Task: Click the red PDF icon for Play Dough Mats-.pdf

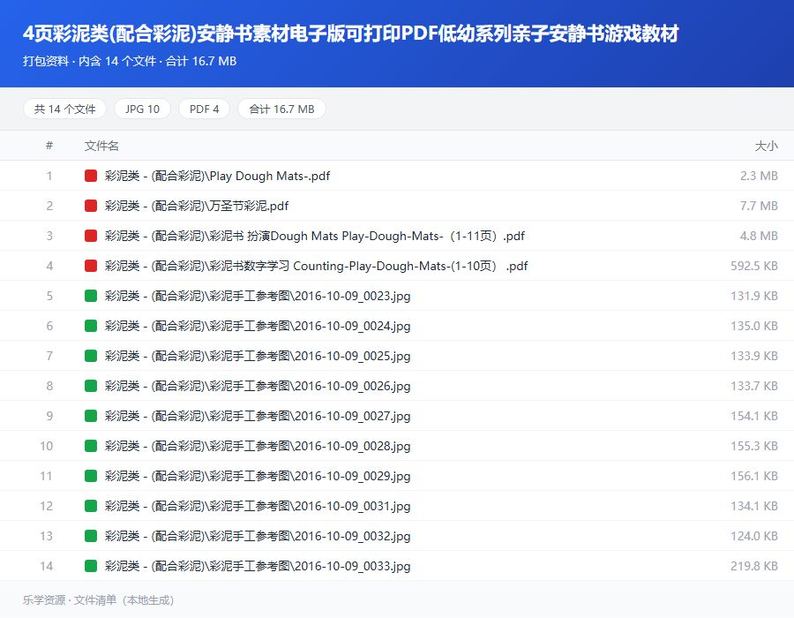Action: pos(91,176)
